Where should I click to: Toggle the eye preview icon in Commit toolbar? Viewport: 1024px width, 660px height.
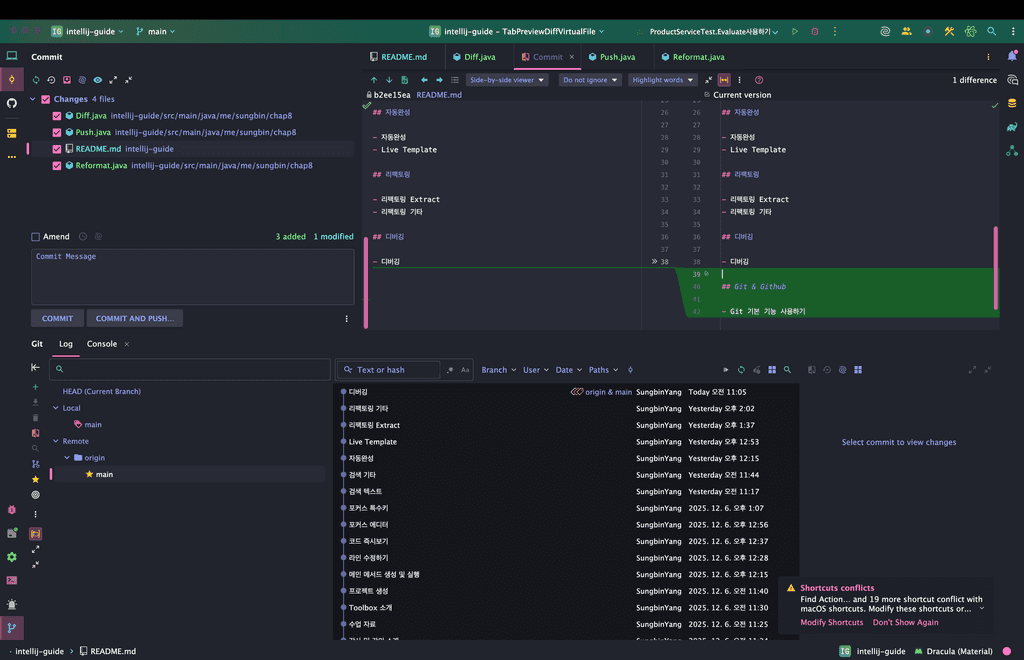click(97, 80)
